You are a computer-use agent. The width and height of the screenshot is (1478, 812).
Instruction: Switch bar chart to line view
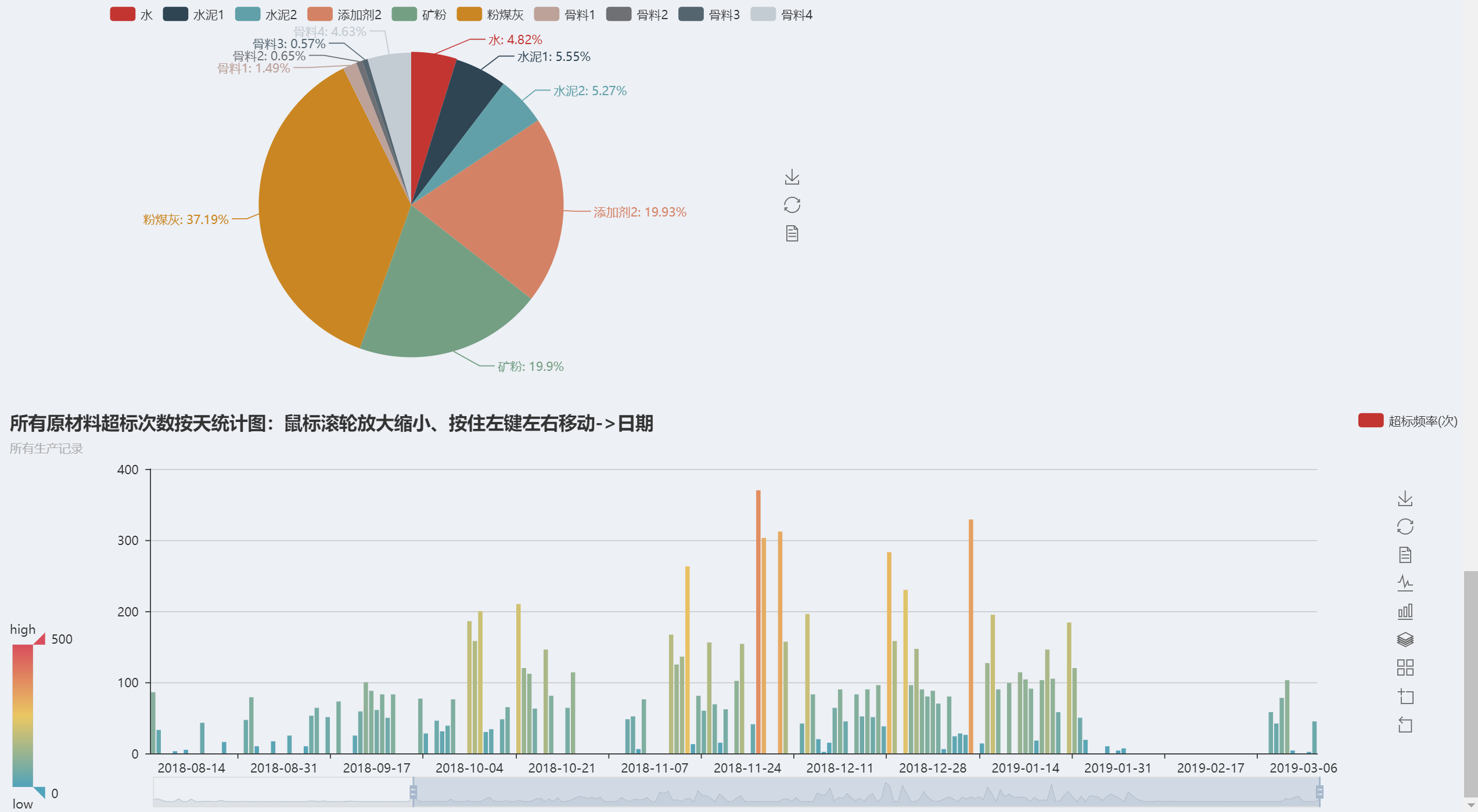(x=1405, y=583)
